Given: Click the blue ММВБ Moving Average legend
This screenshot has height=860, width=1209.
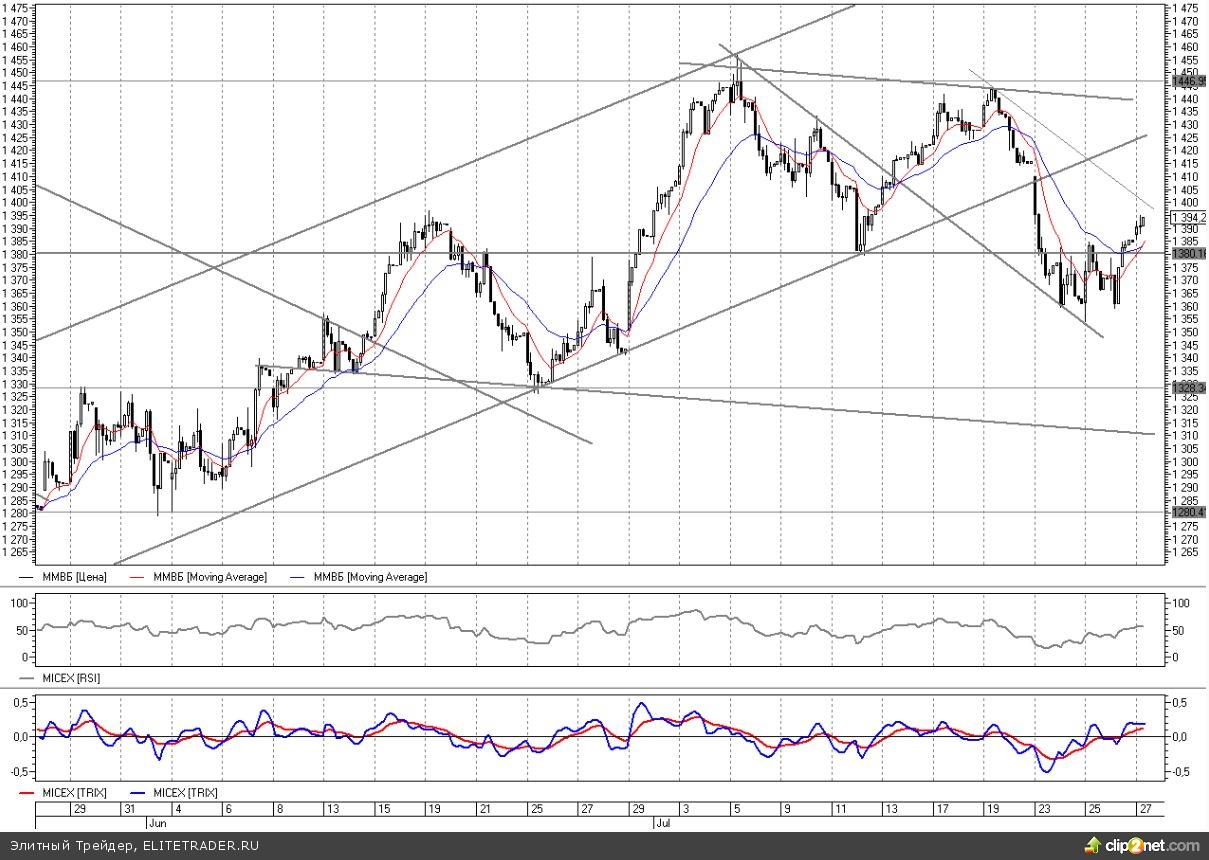Looking at the screenshot, I should pyautogui.click(x=368, y=577).
